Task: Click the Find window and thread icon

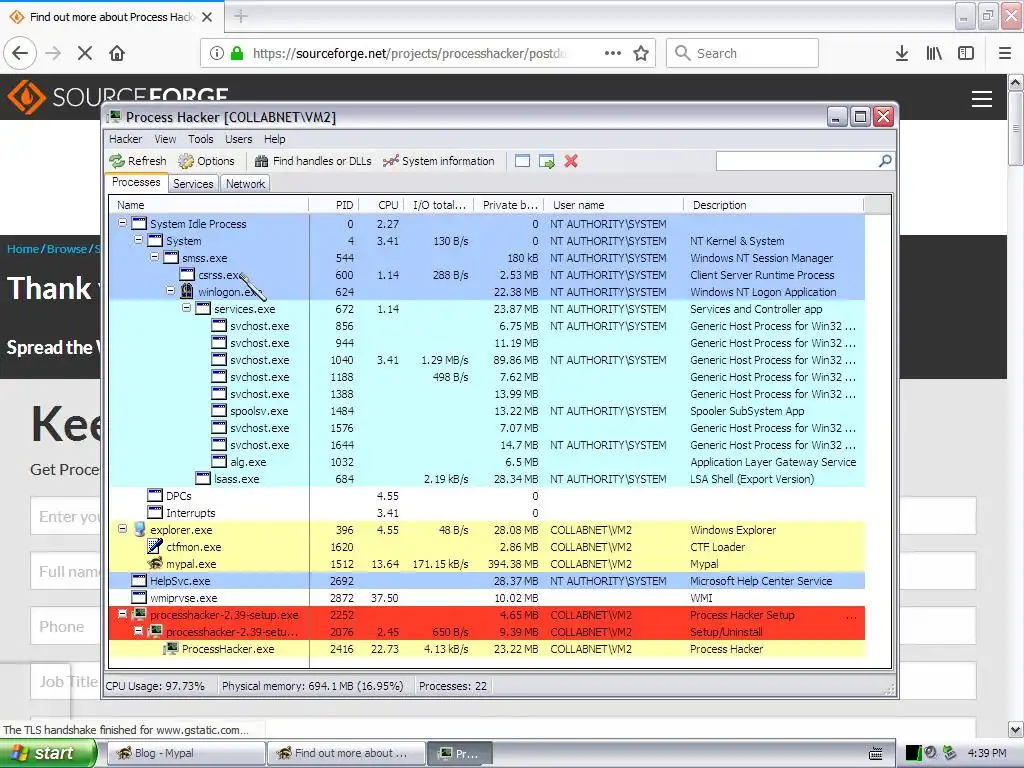Action: [x=547, y=161]
